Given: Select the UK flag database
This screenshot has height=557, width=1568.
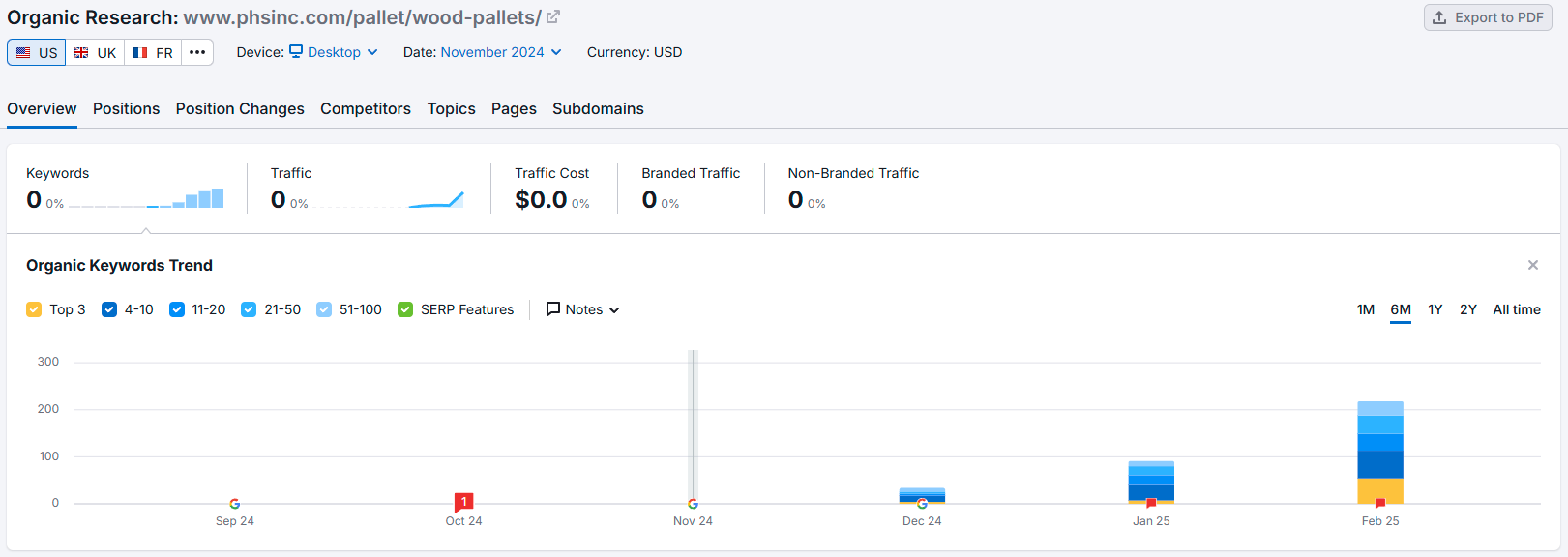Looking at the screenshot, I should (x=95, y=52).
